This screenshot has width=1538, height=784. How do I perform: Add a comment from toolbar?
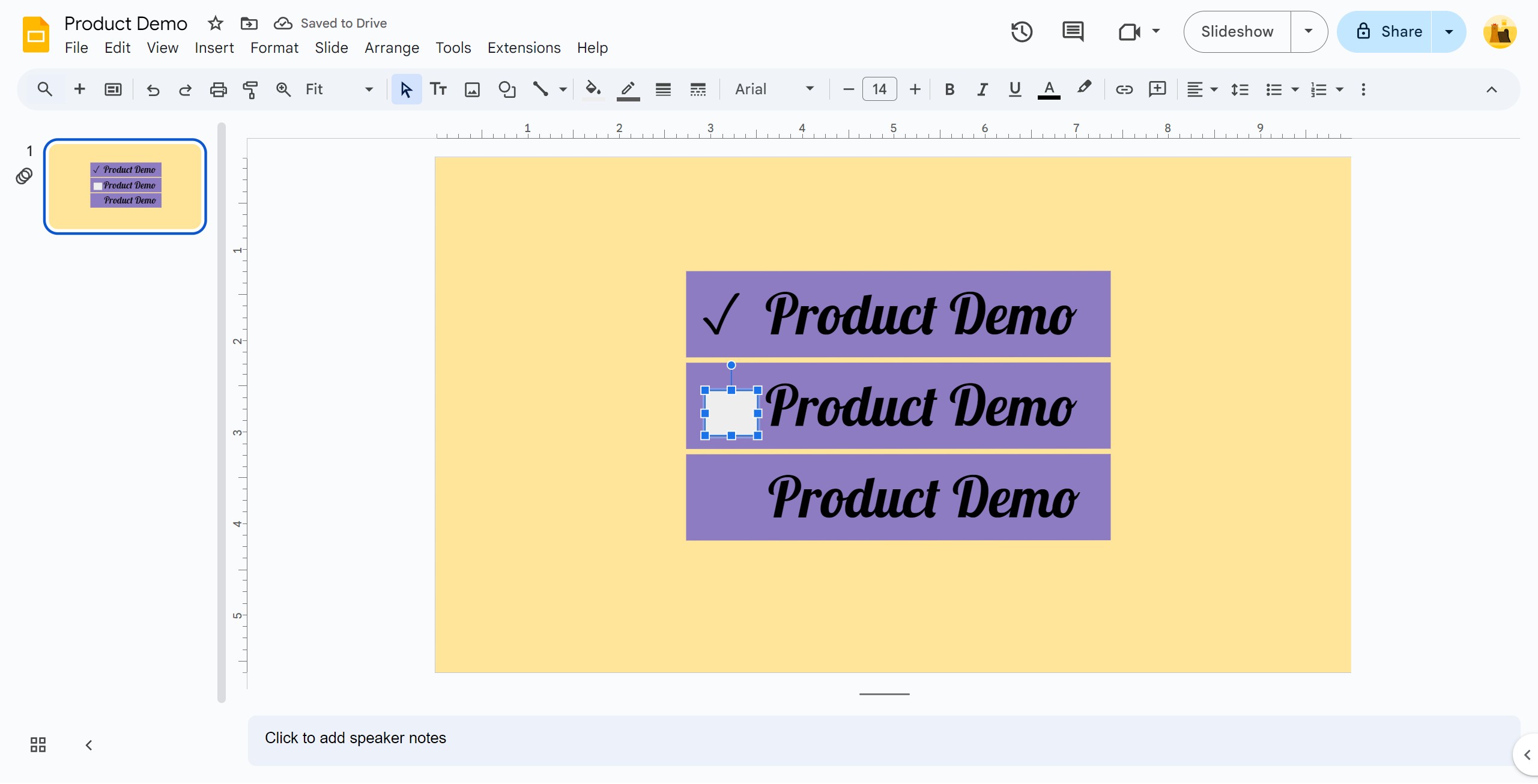(x=1157, y=89)
